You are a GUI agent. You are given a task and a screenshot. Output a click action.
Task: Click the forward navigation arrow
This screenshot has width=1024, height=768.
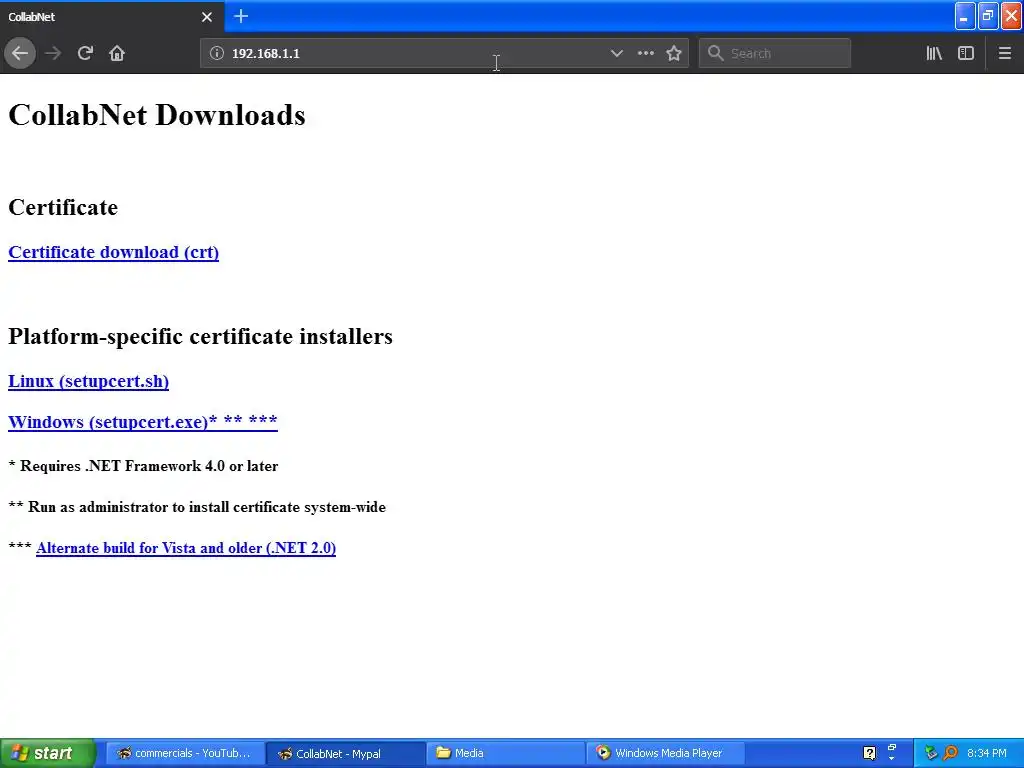point(53,53)
